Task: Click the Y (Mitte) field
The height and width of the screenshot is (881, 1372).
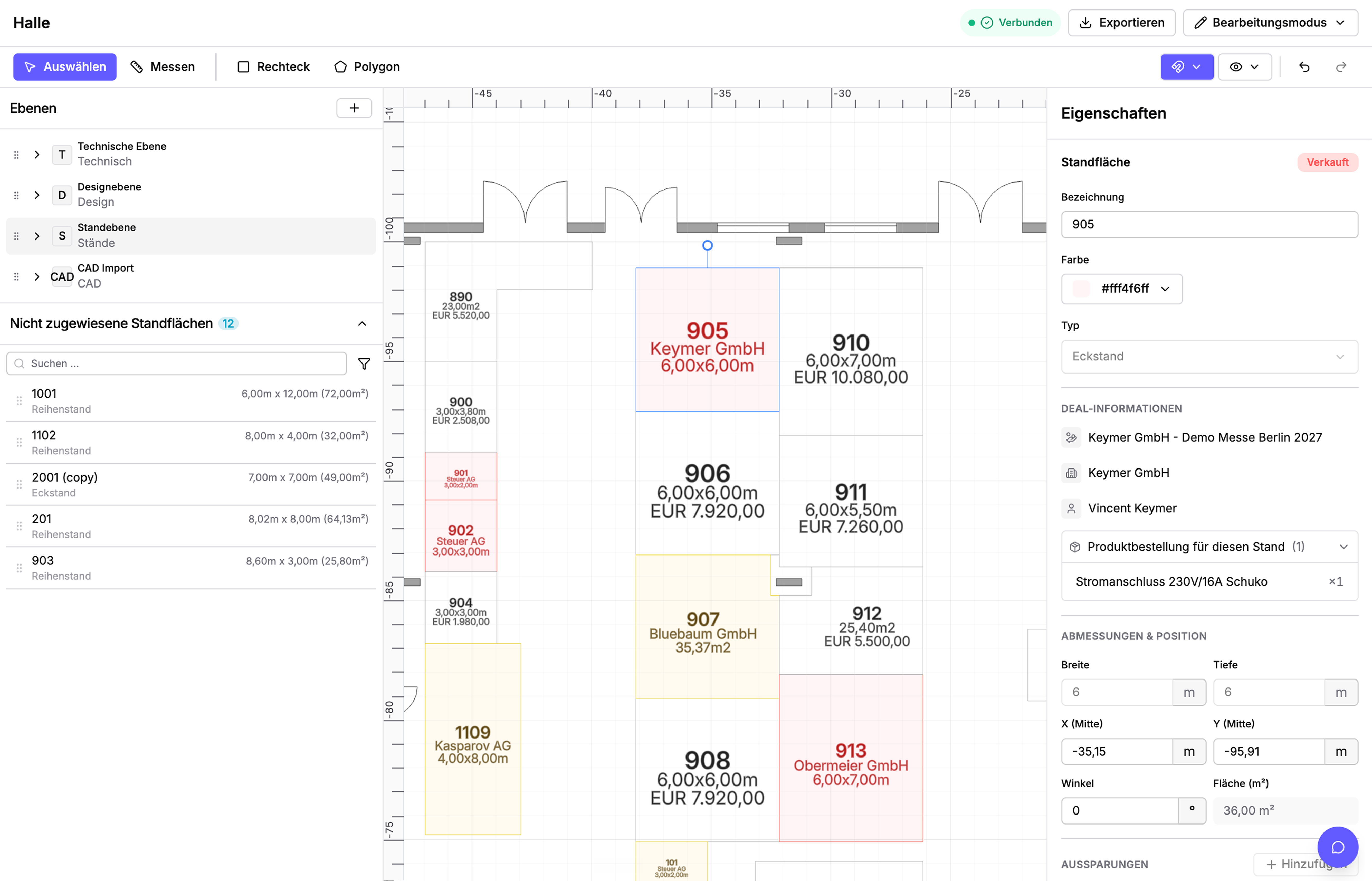Action: 1269,752
